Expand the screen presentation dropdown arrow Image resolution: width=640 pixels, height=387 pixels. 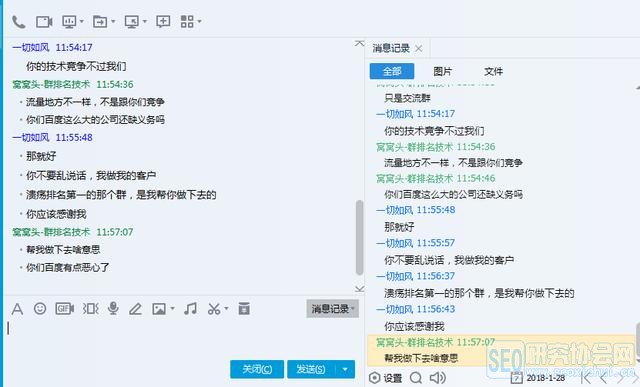(82, 22)
